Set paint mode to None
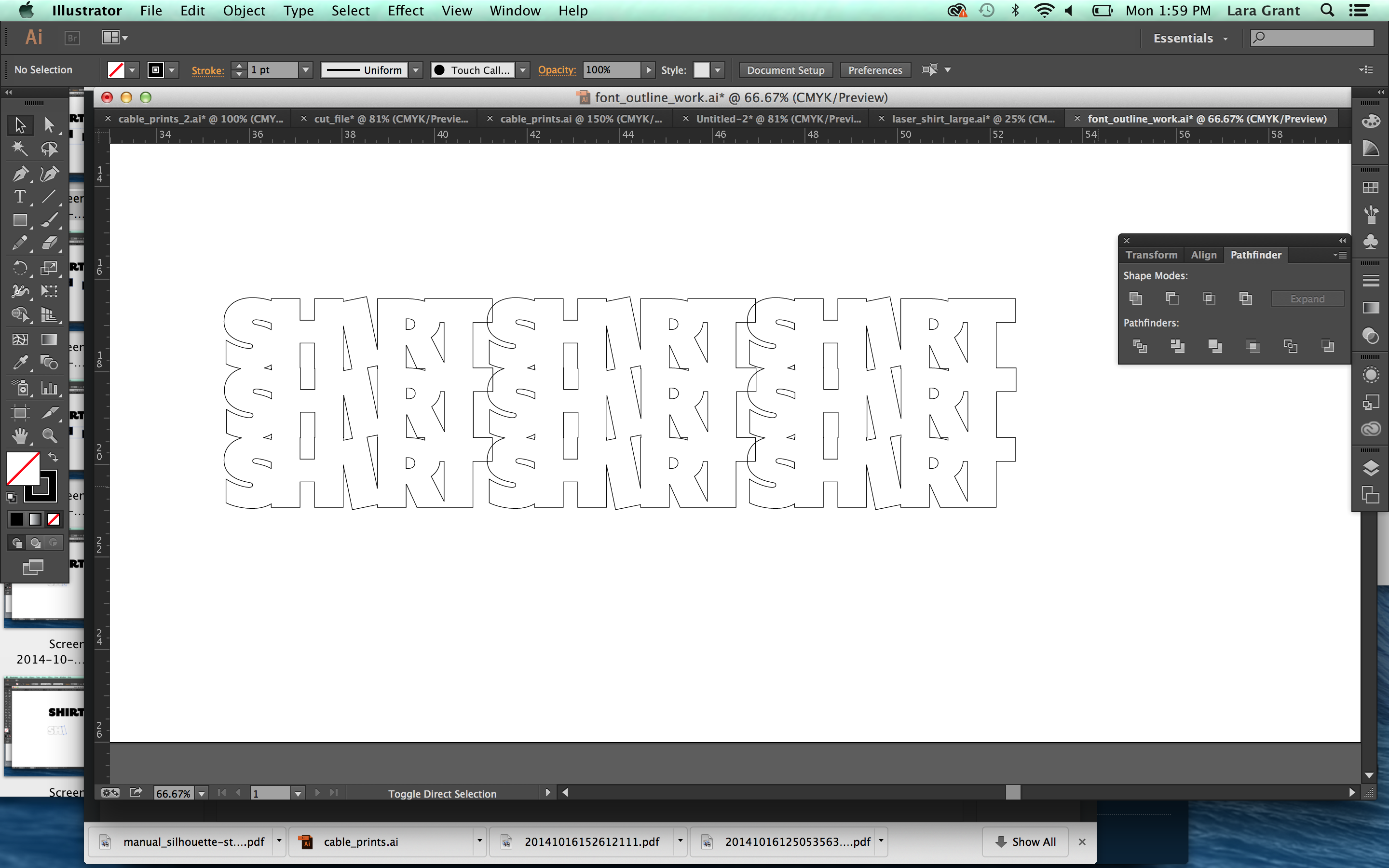Image resolution: width=1389 pixels, height=868 pixels. coord(54,519)
